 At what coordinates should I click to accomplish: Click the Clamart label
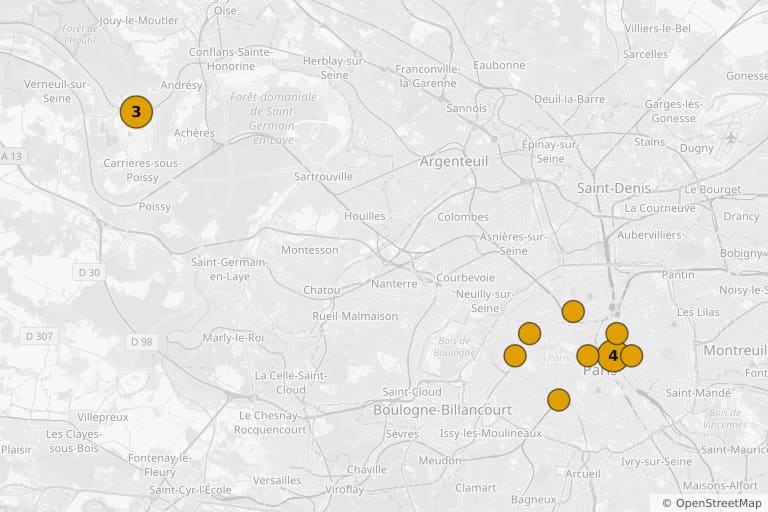476,488
